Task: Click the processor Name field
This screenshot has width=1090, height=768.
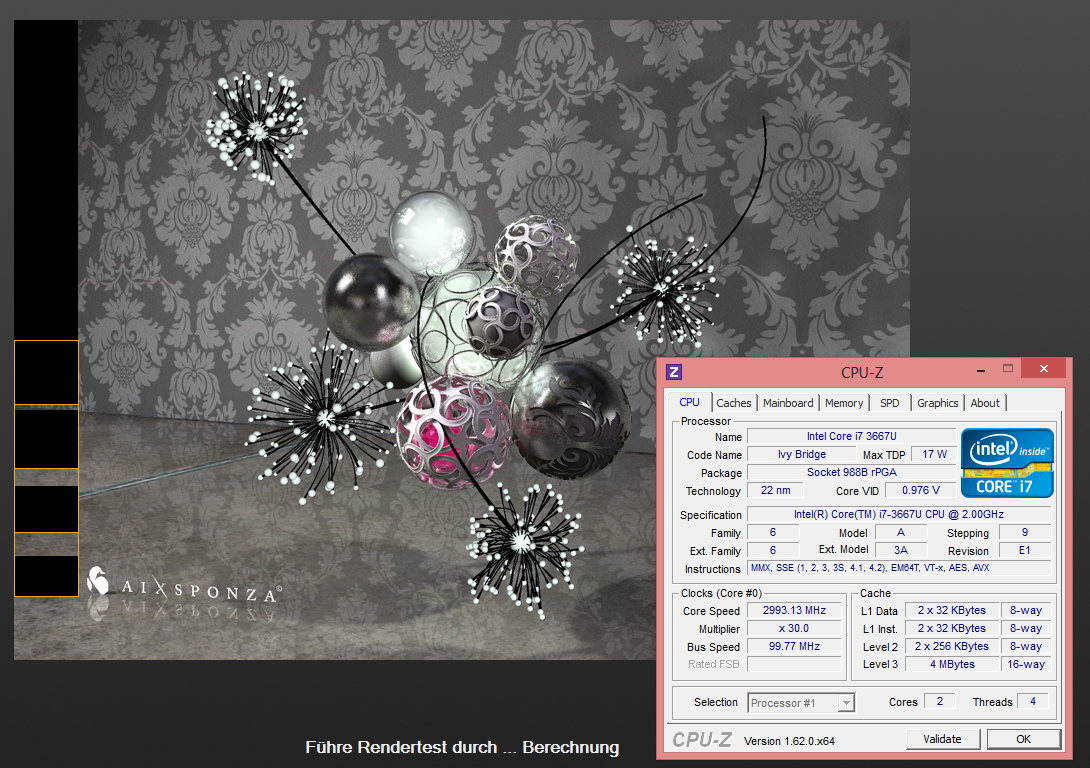Action: coord(850,437)
